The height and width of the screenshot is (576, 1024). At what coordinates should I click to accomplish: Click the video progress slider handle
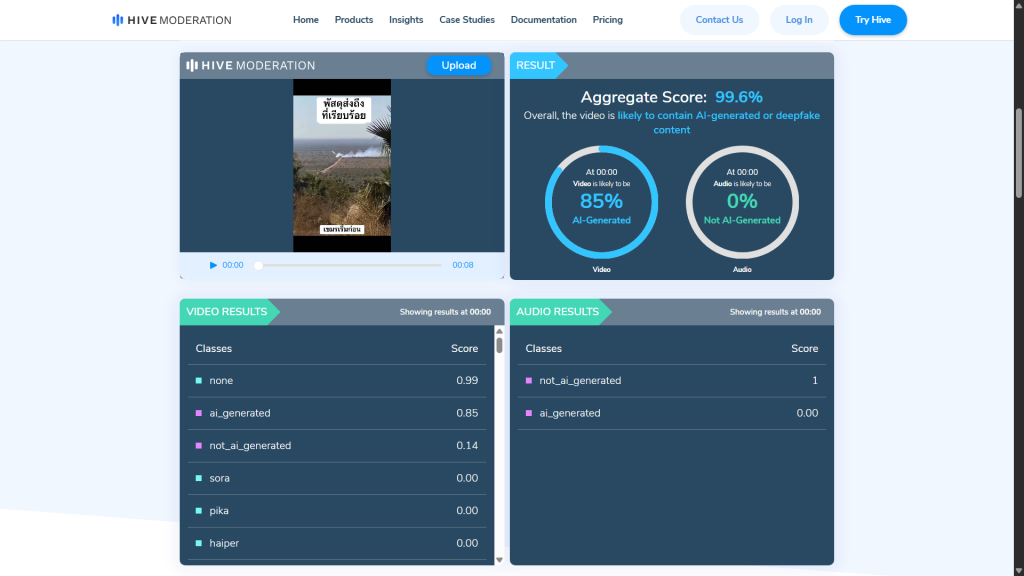click(258, 265)
